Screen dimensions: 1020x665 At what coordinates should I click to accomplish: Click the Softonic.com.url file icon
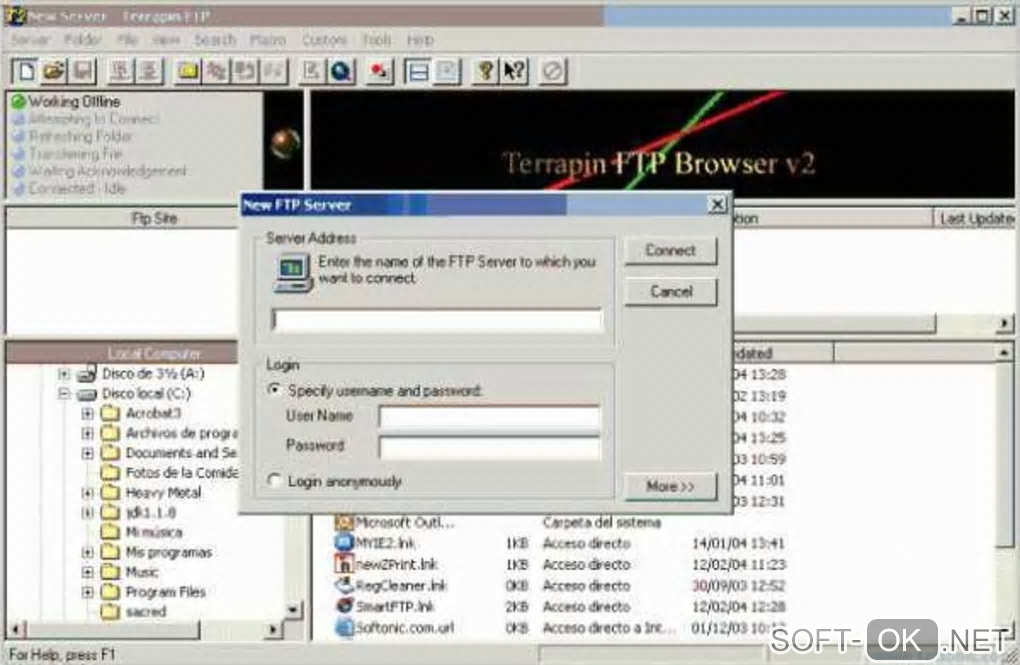coord(343,627)
